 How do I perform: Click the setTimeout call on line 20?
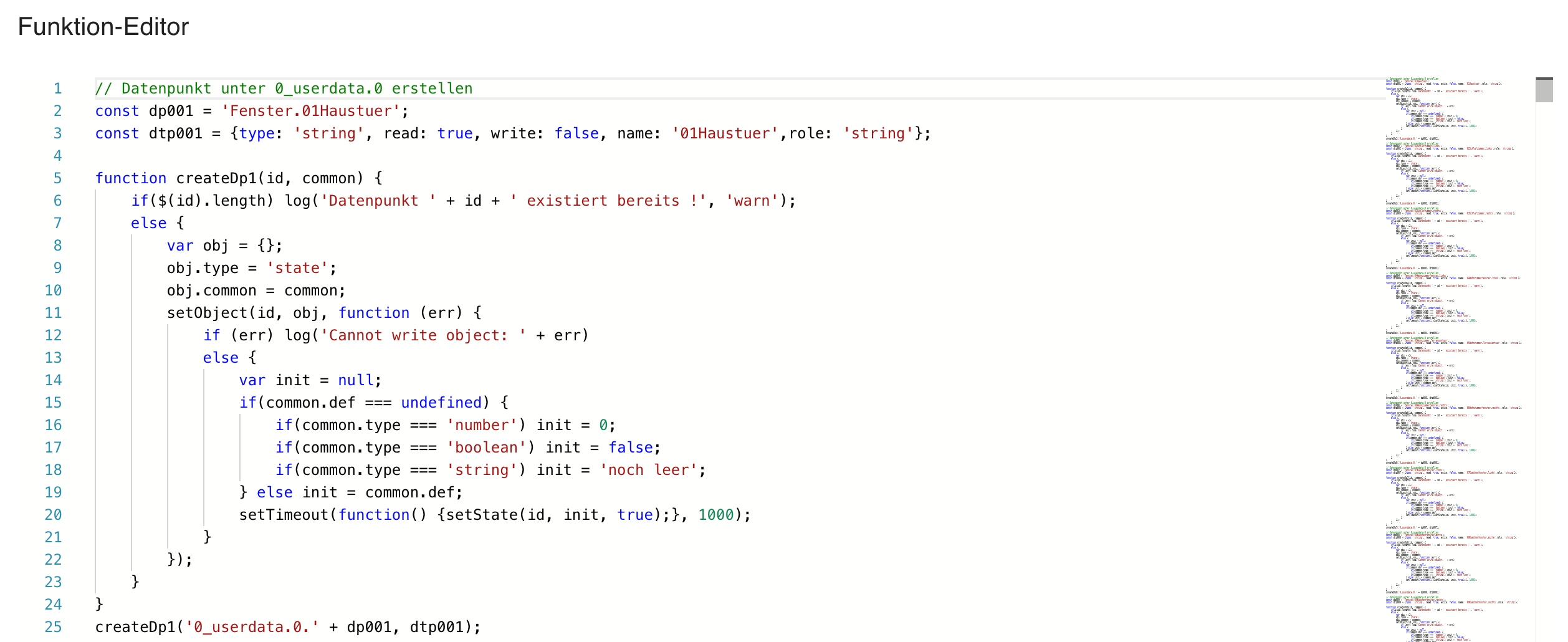(284, 515)
